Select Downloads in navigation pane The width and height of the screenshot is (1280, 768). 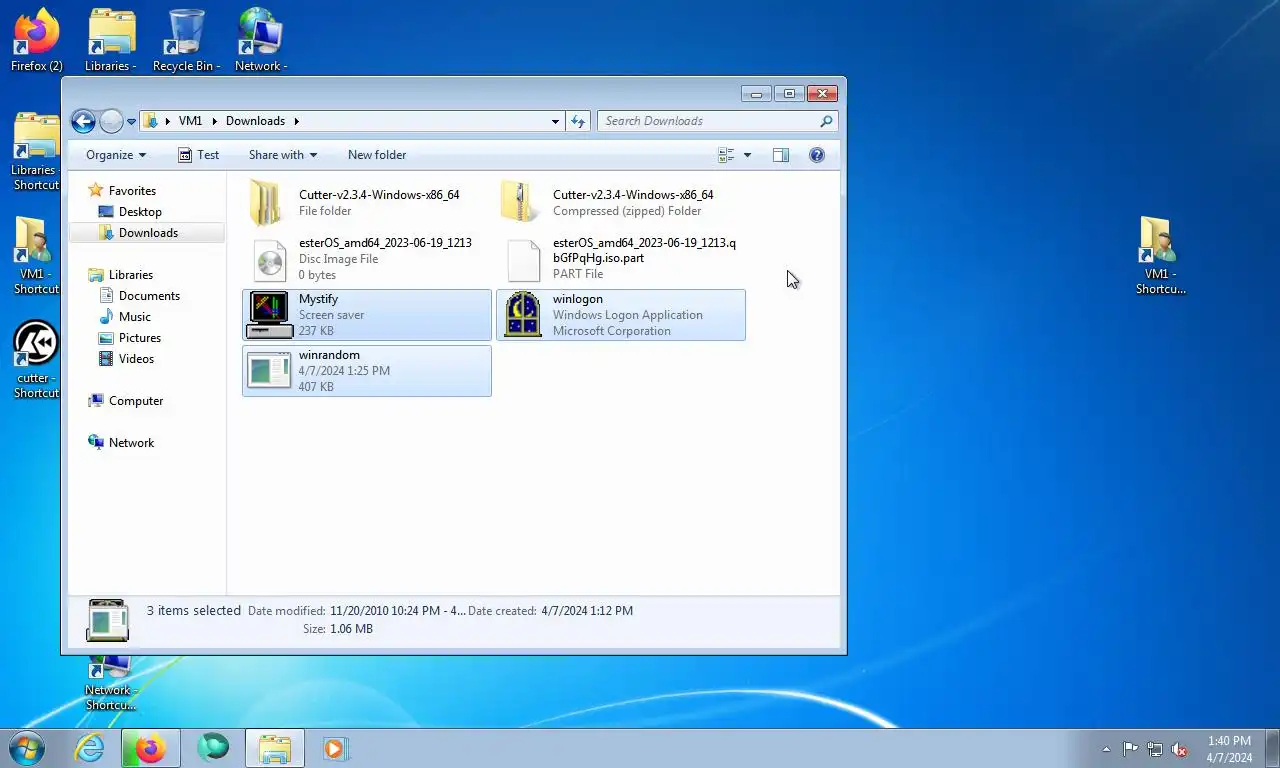pos(148,233)
